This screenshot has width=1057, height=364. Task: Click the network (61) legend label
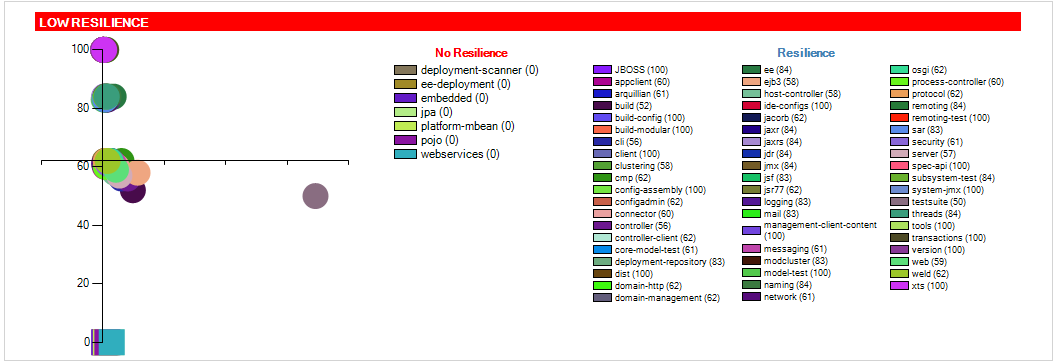(x=789, y=297)
